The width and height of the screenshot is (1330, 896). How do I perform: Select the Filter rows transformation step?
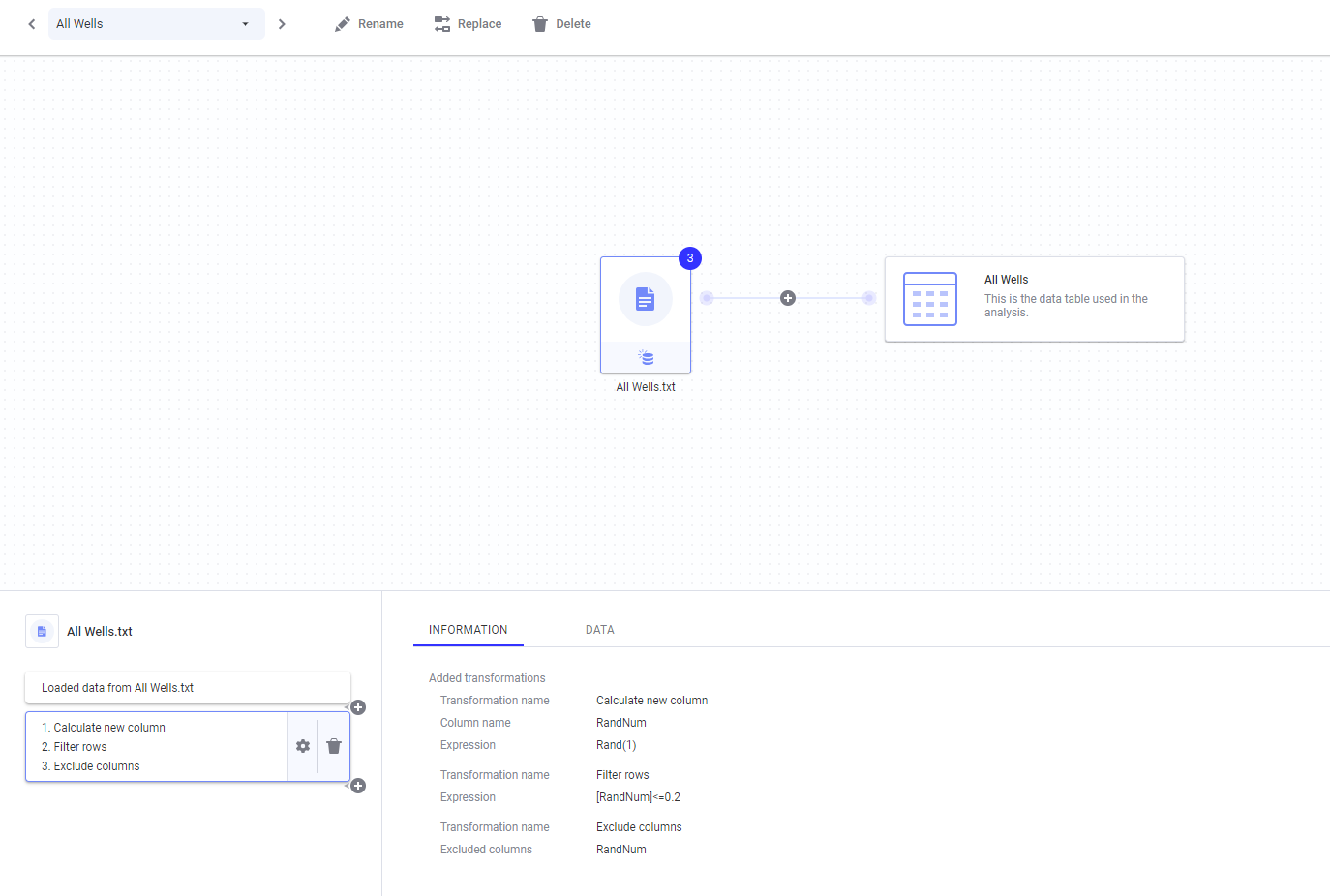81,747
